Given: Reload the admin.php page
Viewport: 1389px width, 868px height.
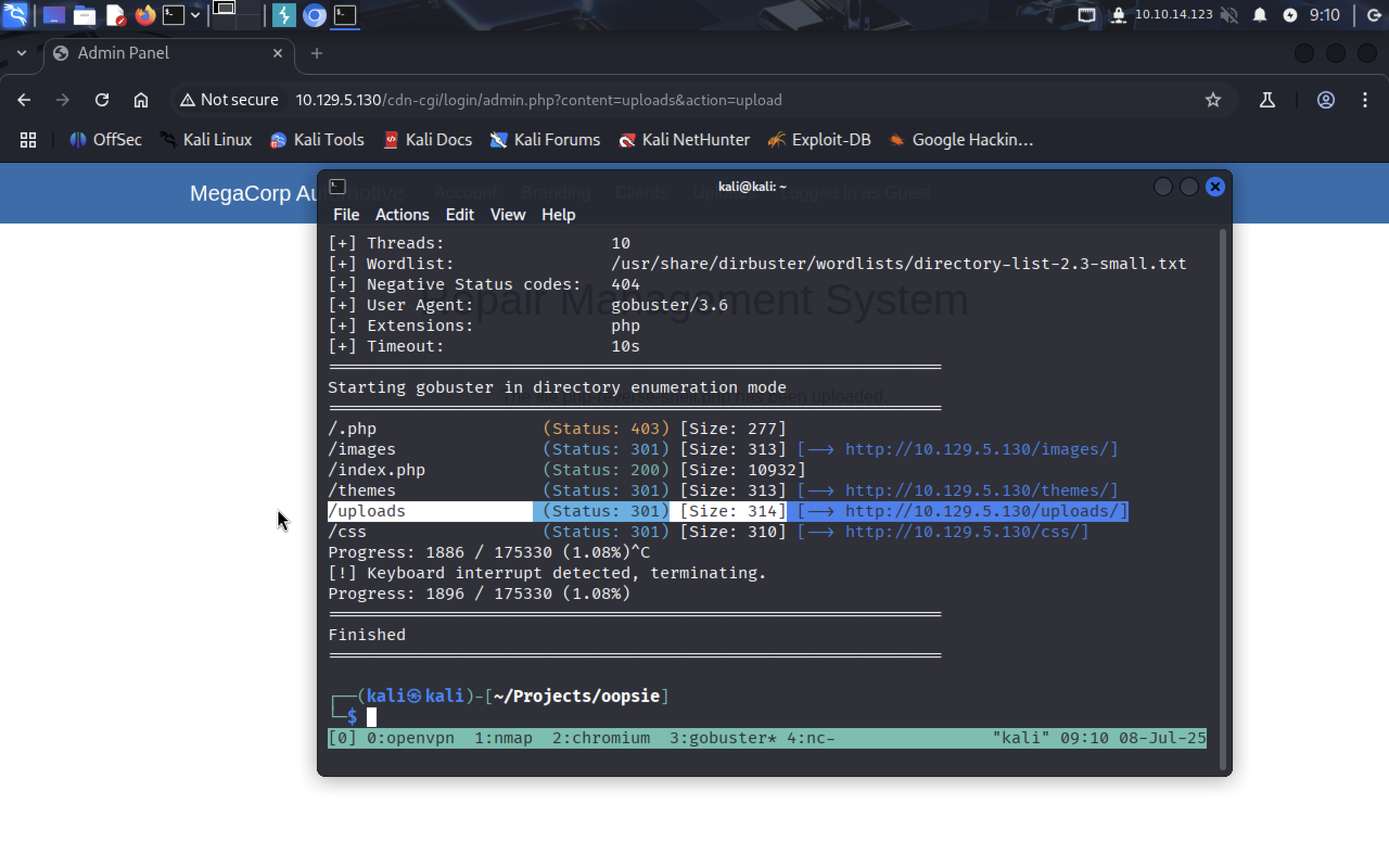Looking at the screenshot, I should (101, 100).
